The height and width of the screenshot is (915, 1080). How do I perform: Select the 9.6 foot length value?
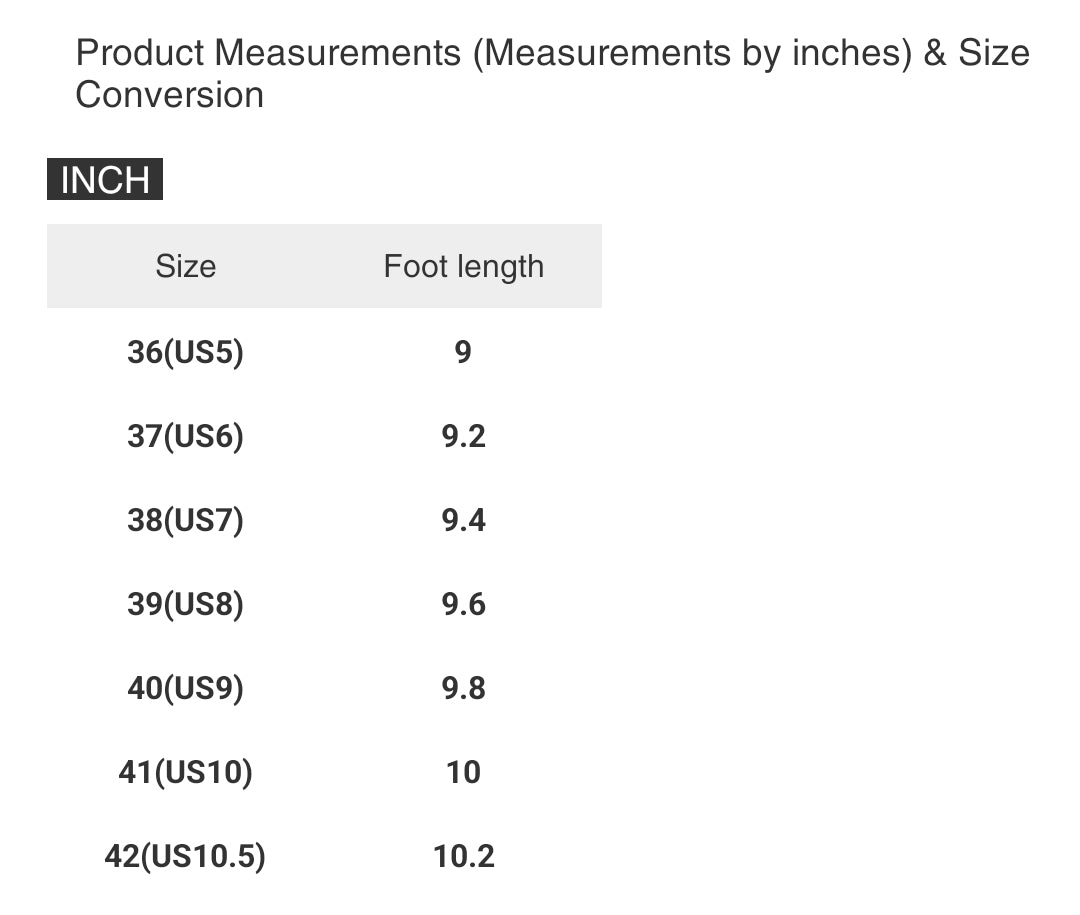pyautogui.click(x=463, y=604)
